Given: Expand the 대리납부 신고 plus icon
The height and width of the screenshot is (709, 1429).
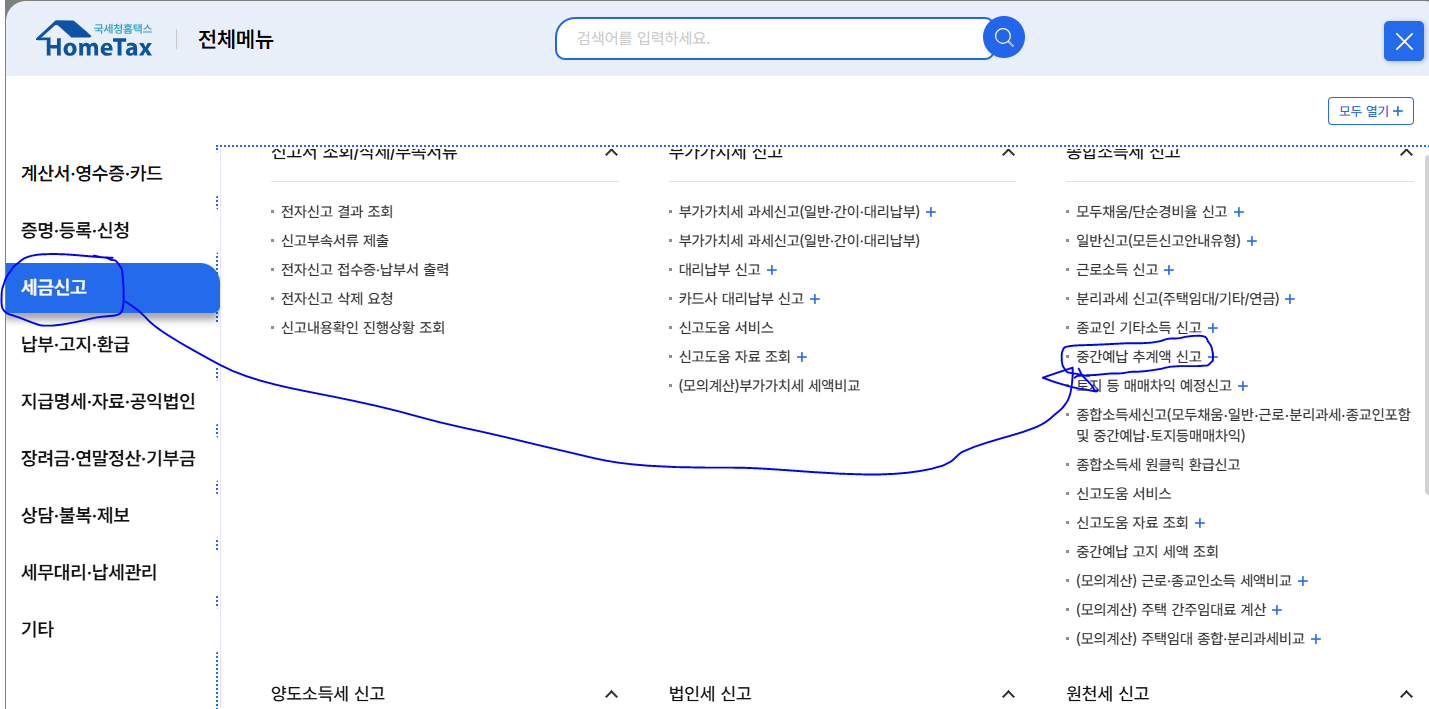Looking at the screenshot, I should [x=773, y=269].
